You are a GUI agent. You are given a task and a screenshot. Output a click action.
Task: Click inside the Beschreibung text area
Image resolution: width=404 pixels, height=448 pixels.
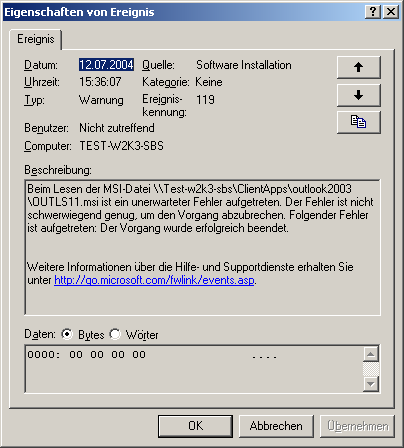pos(202,247)
